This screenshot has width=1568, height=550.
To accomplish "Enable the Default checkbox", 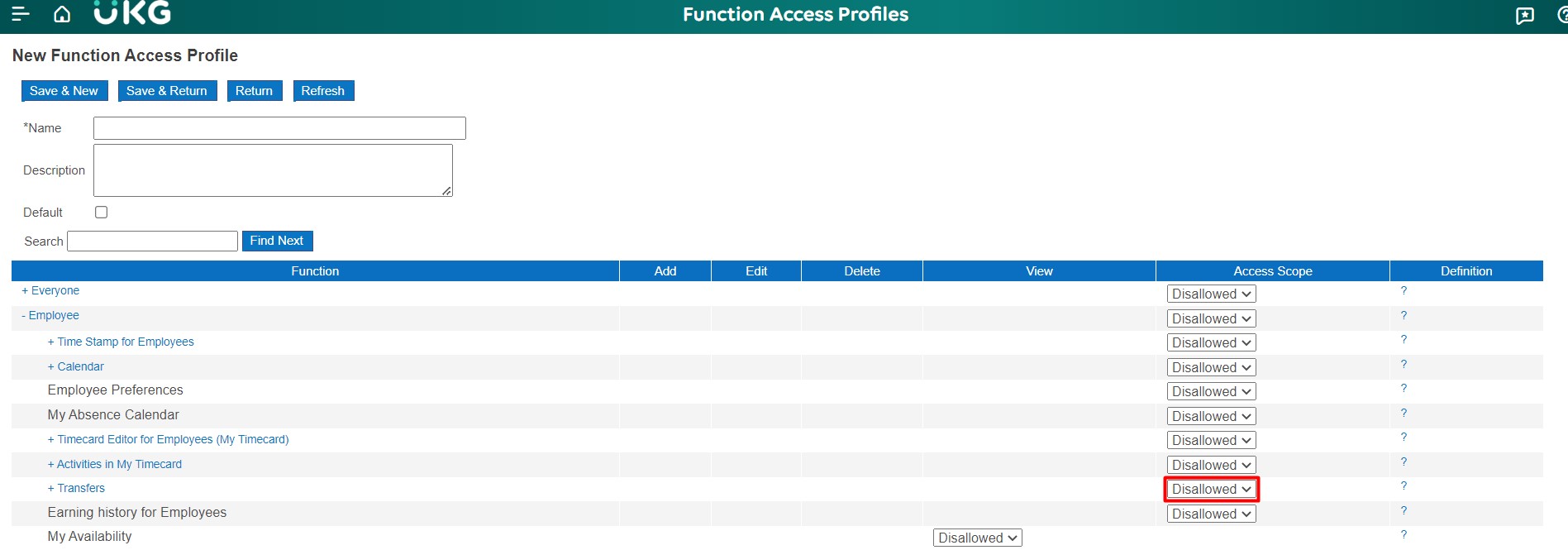I will point(102,213).
